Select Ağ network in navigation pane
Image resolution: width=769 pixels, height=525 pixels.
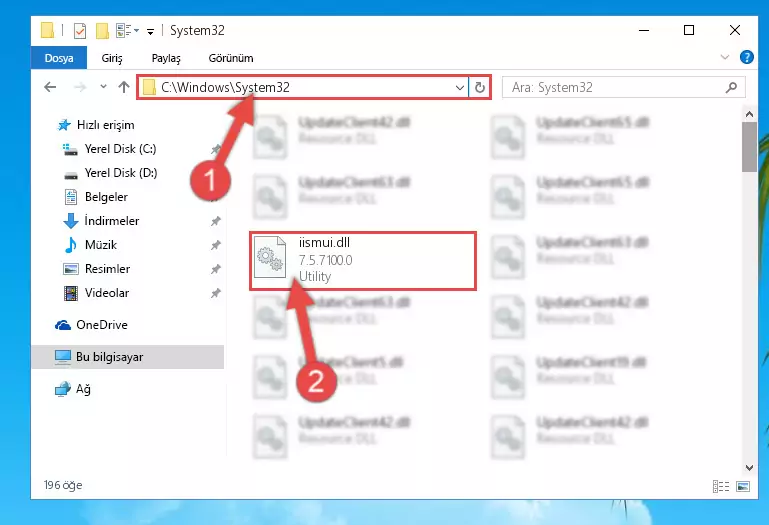point(83,389)
